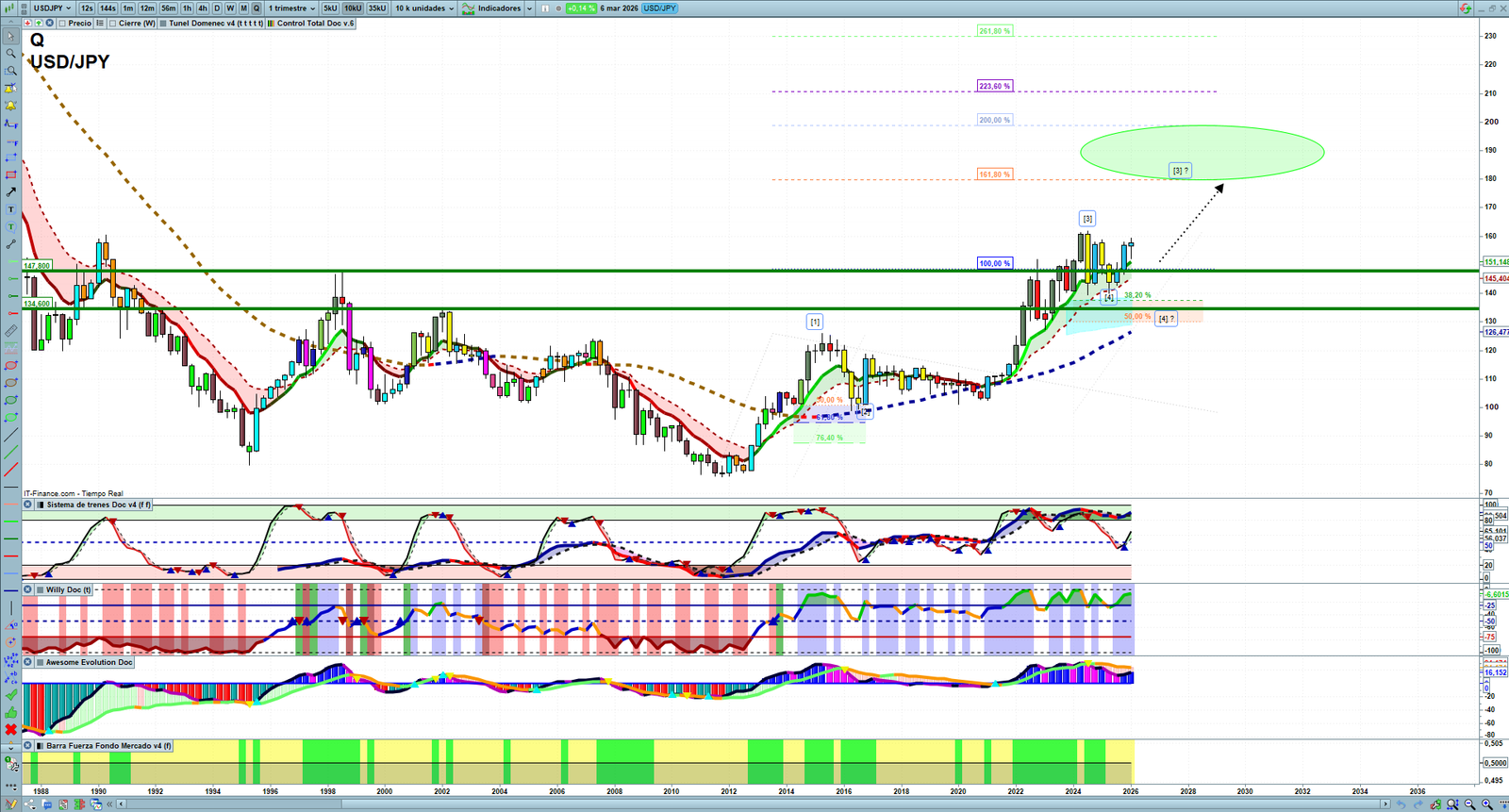
Task: Expand the arrow next to Indicadores
Action: pyautogui.click(x=529, y=8)
